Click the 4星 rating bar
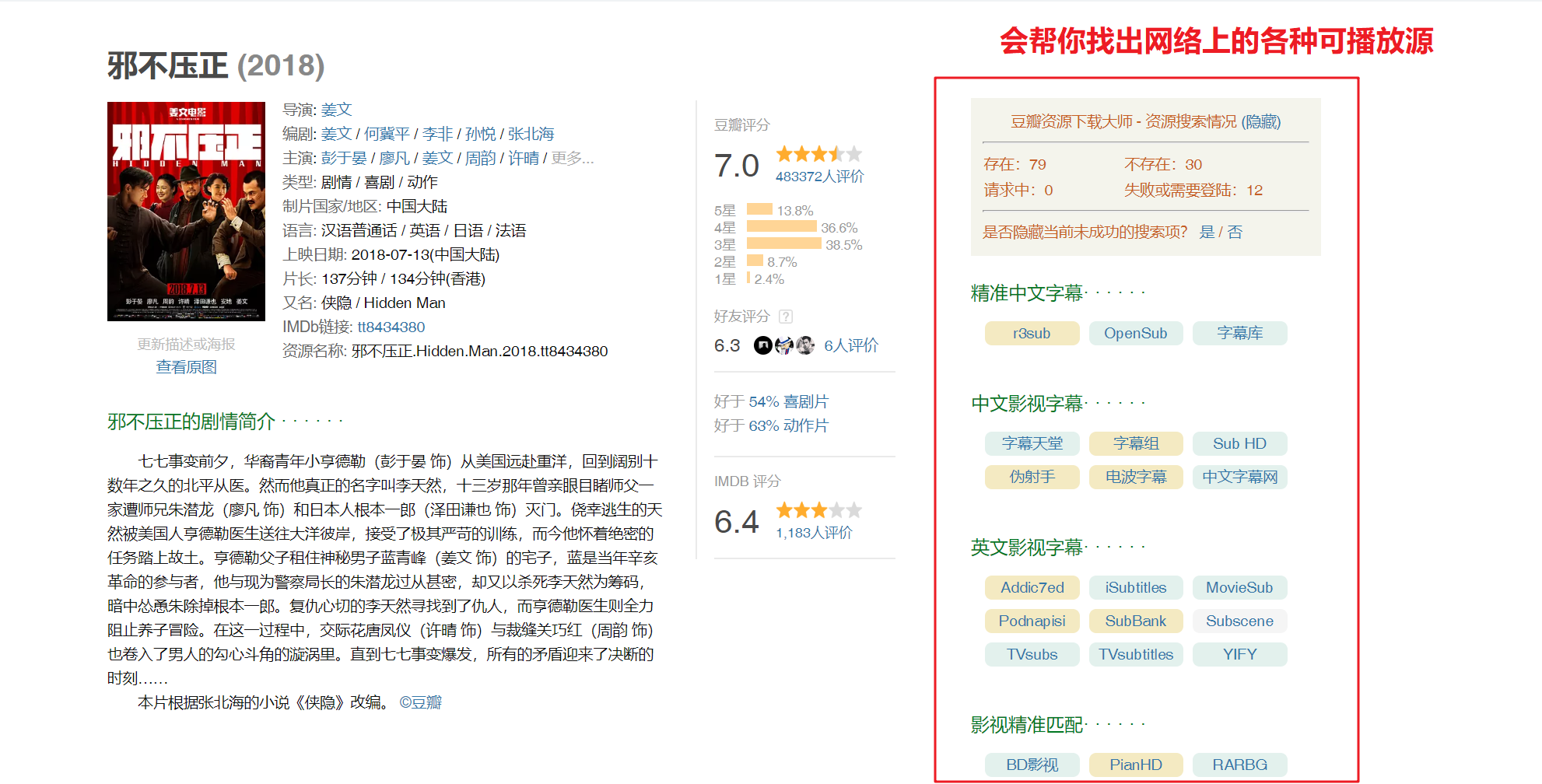The image size is (1542, 784). pos(782,227)
